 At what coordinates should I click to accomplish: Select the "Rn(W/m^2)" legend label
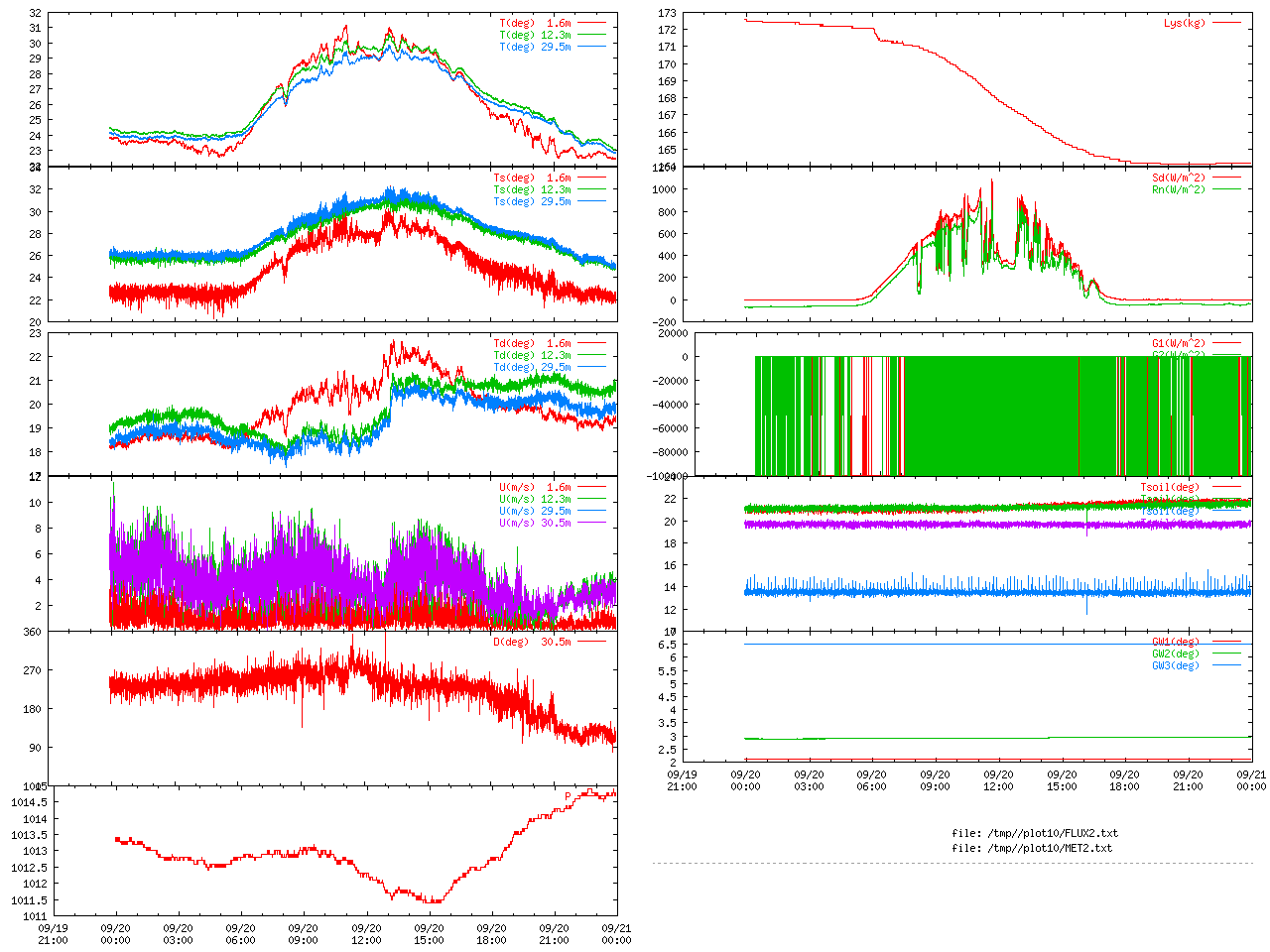[1179, 190]
